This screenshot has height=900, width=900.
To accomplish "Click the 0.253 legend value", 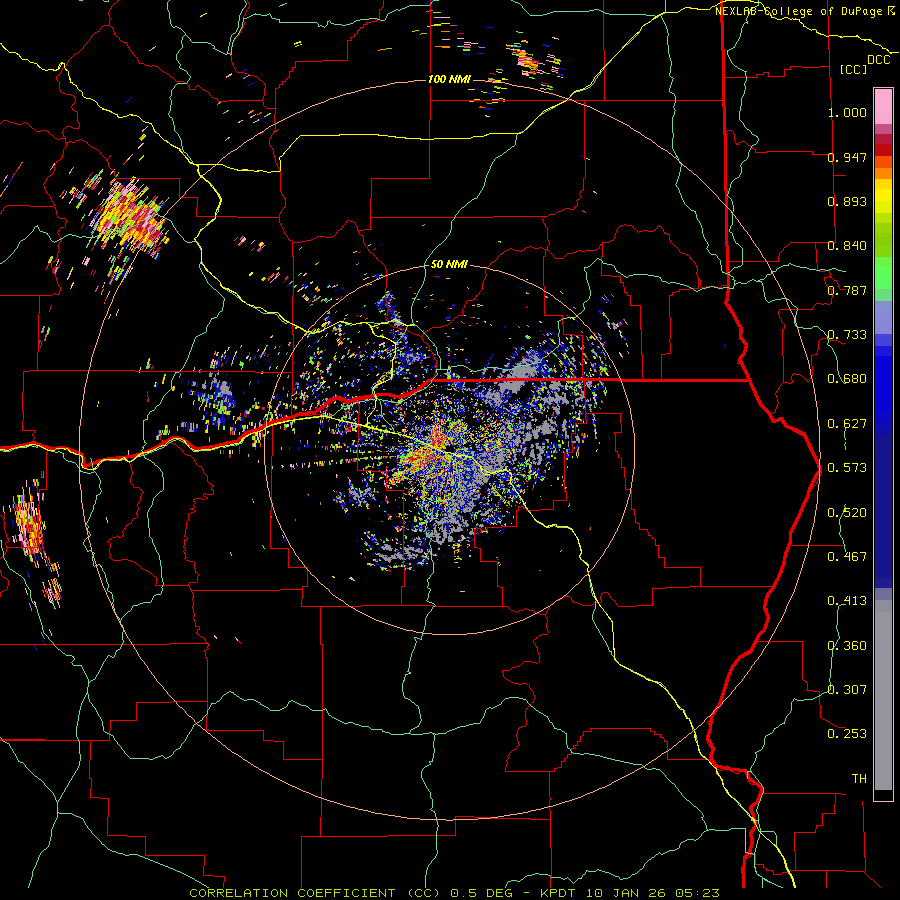I will (847, 734).
